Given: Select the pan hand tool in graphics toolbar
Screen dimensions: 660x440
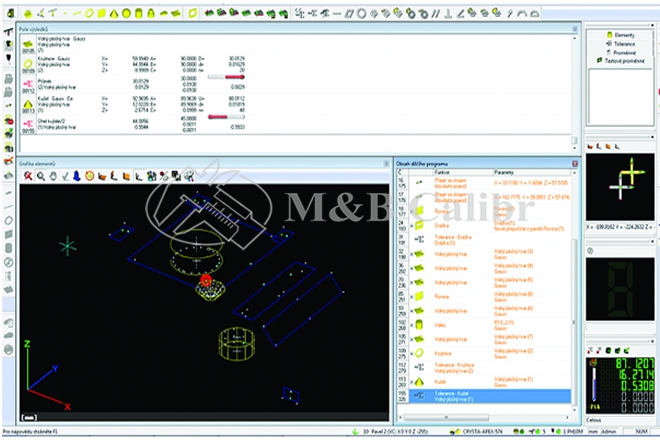Looking at the screenshot, I should point(54,176).
